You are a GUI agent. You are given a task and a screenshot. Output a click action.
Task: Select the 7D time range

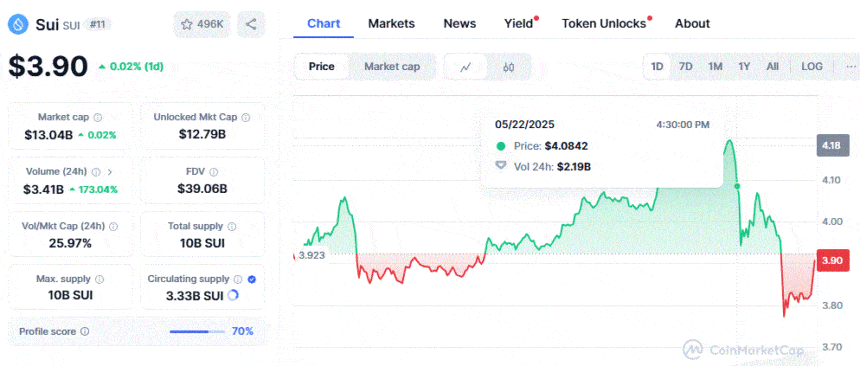point(686,67)
